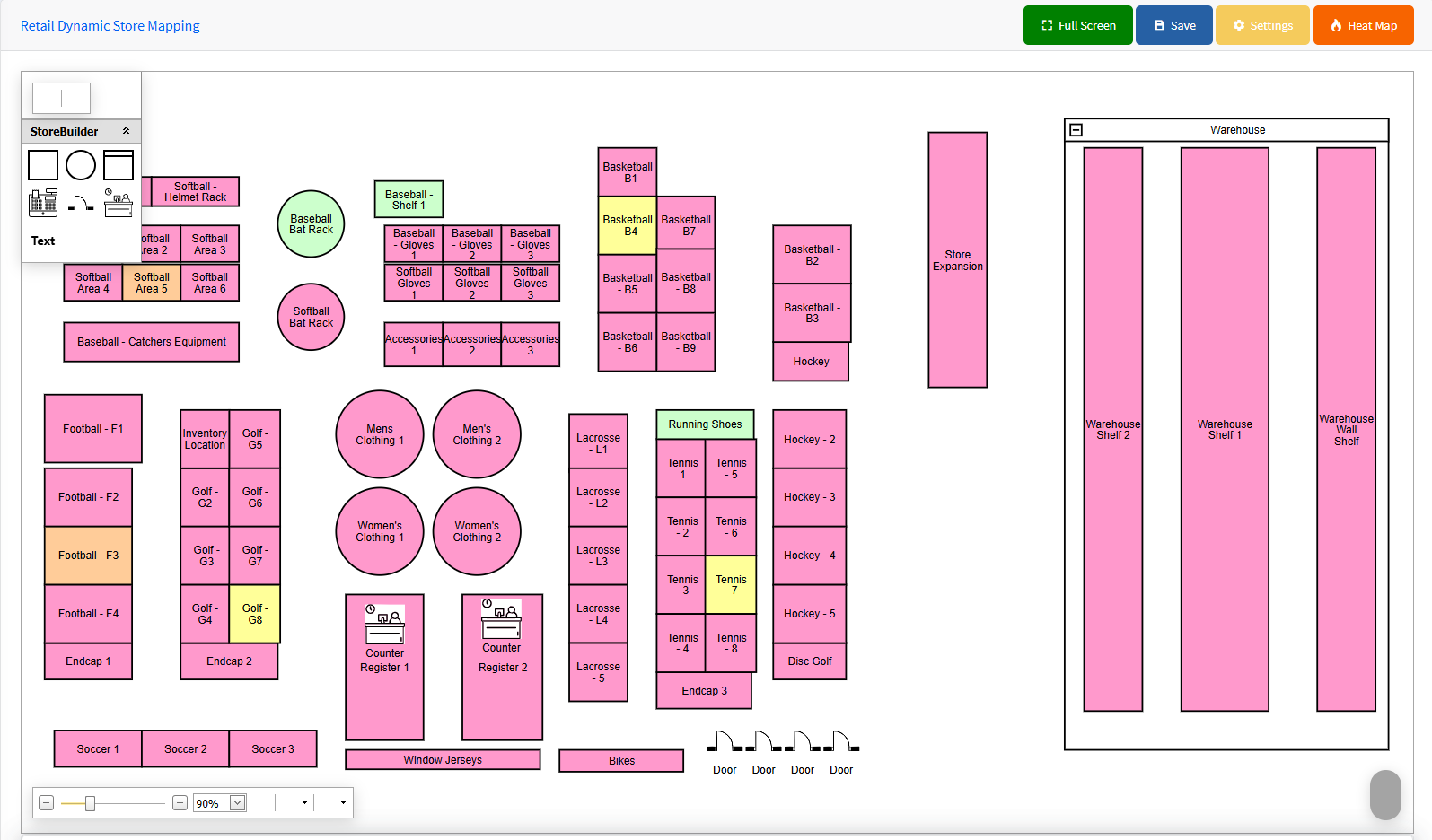This screenshot has width=1432, height=840.
Task: Collapse the Warehouse container
Action: pyautogui.click(x=1076, y=130)
